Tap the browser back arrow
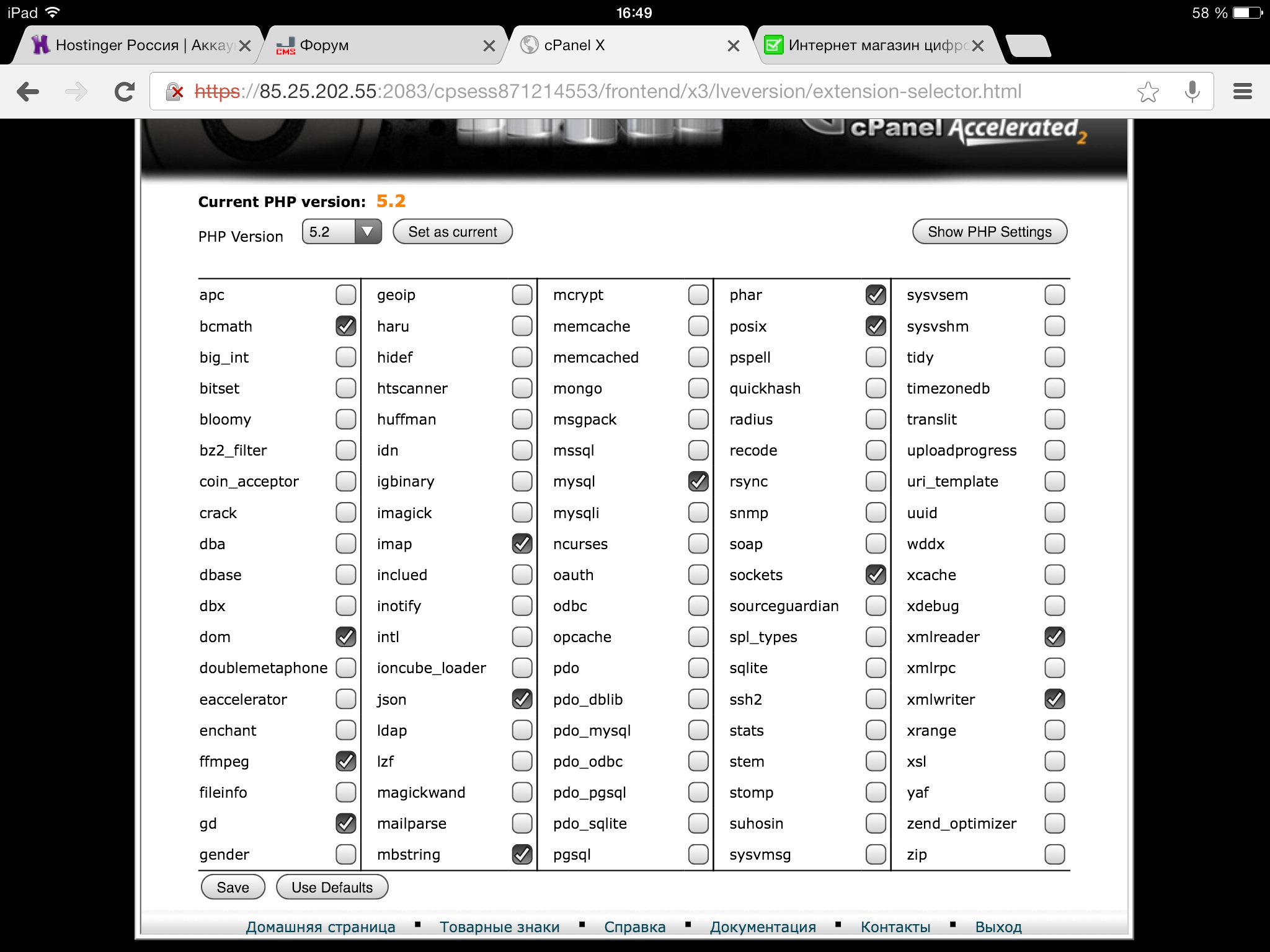This screenshot has height=952, width=1270. 29,92
